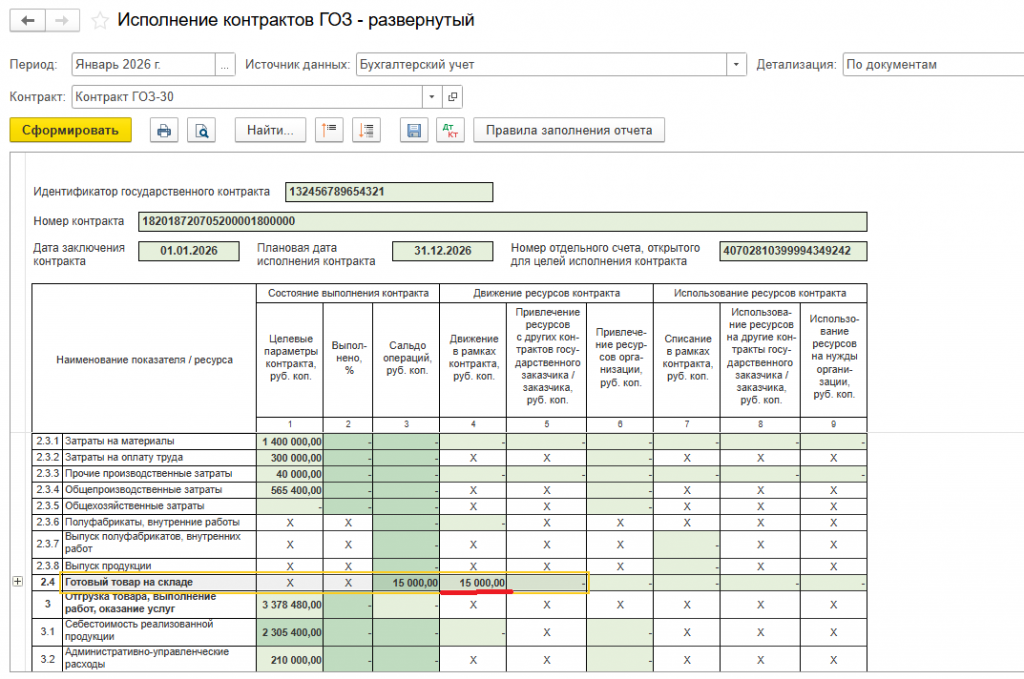This screenshot has width=1024, height=679.
Task: Go back with the left arrow button
Action: point(27,21)
